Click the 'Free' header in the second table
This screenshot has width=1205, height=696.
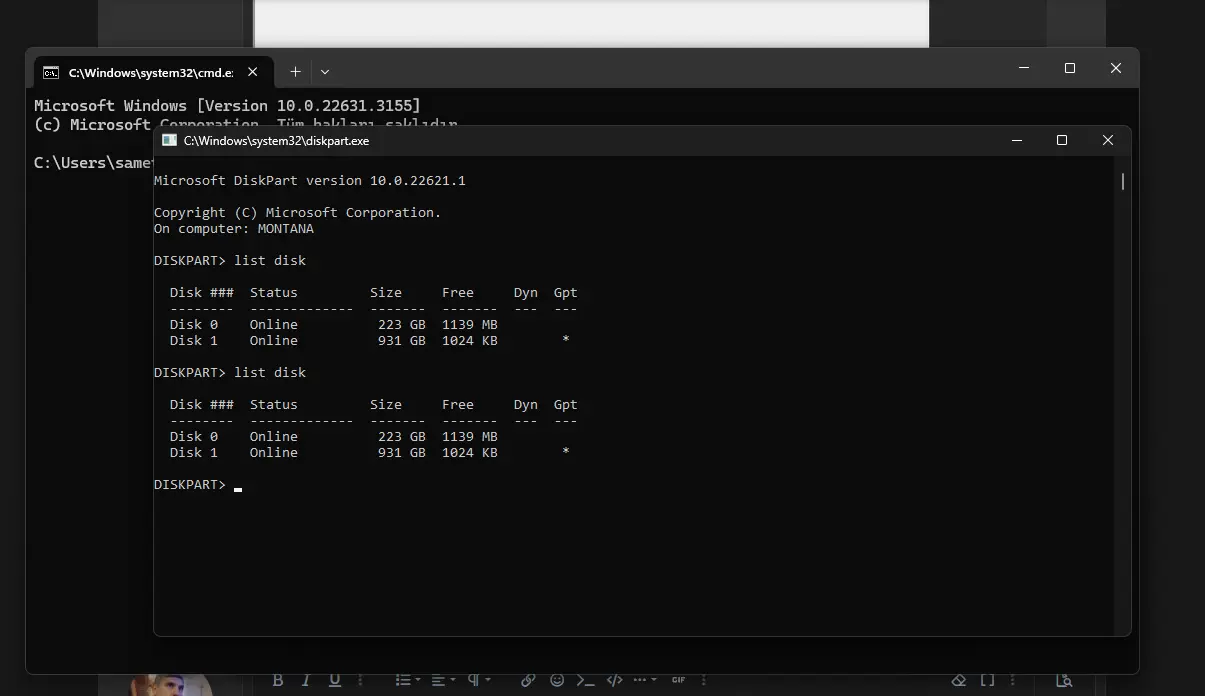(458, 405)
